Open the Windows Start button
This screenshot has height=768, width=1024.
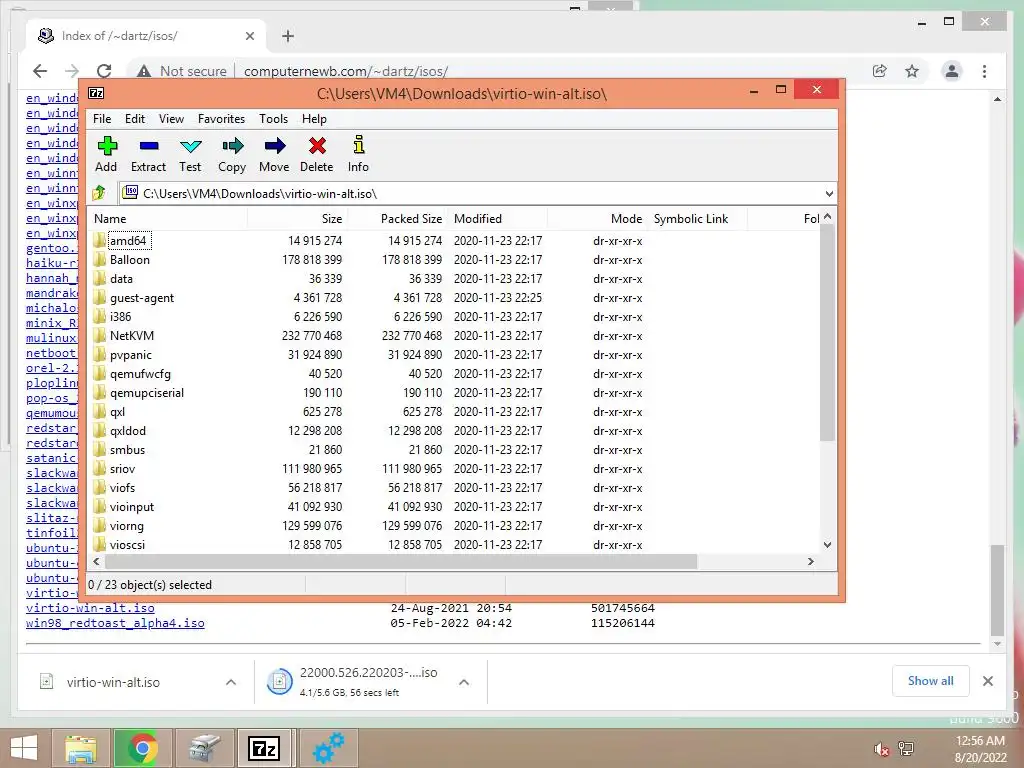[x=24, y=748]
